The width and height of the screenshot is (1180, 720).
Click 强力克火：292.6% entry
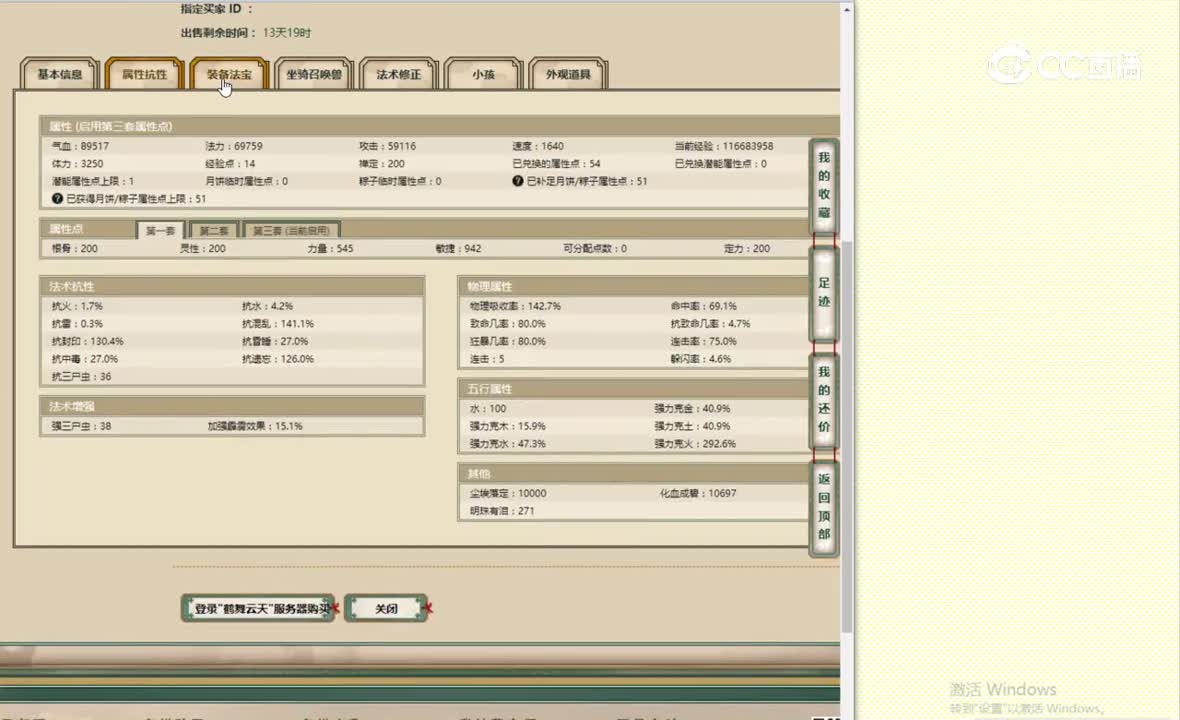(x=695, y=444)
